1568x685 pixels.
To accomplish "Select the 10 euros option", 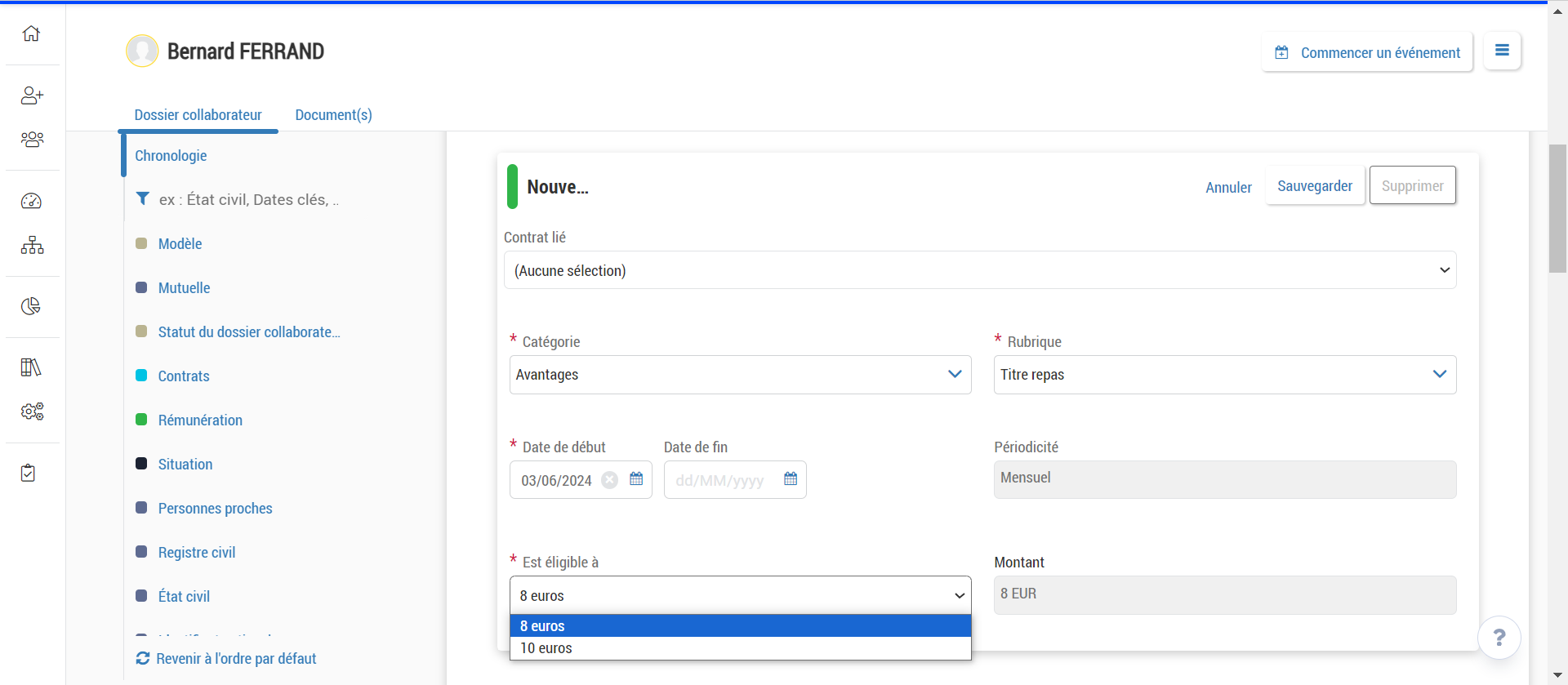I will tap(546, 648).
